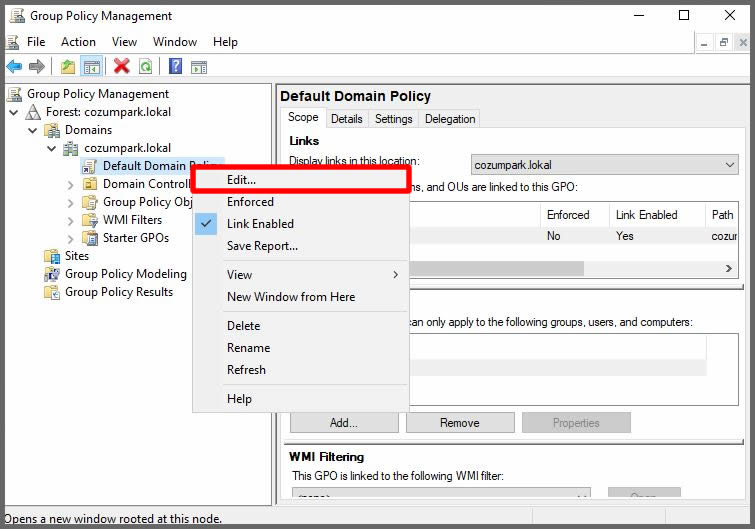The height and width of the screenshot is (529, 755).
Task: Open the Window menu
Action: (175, 42)
